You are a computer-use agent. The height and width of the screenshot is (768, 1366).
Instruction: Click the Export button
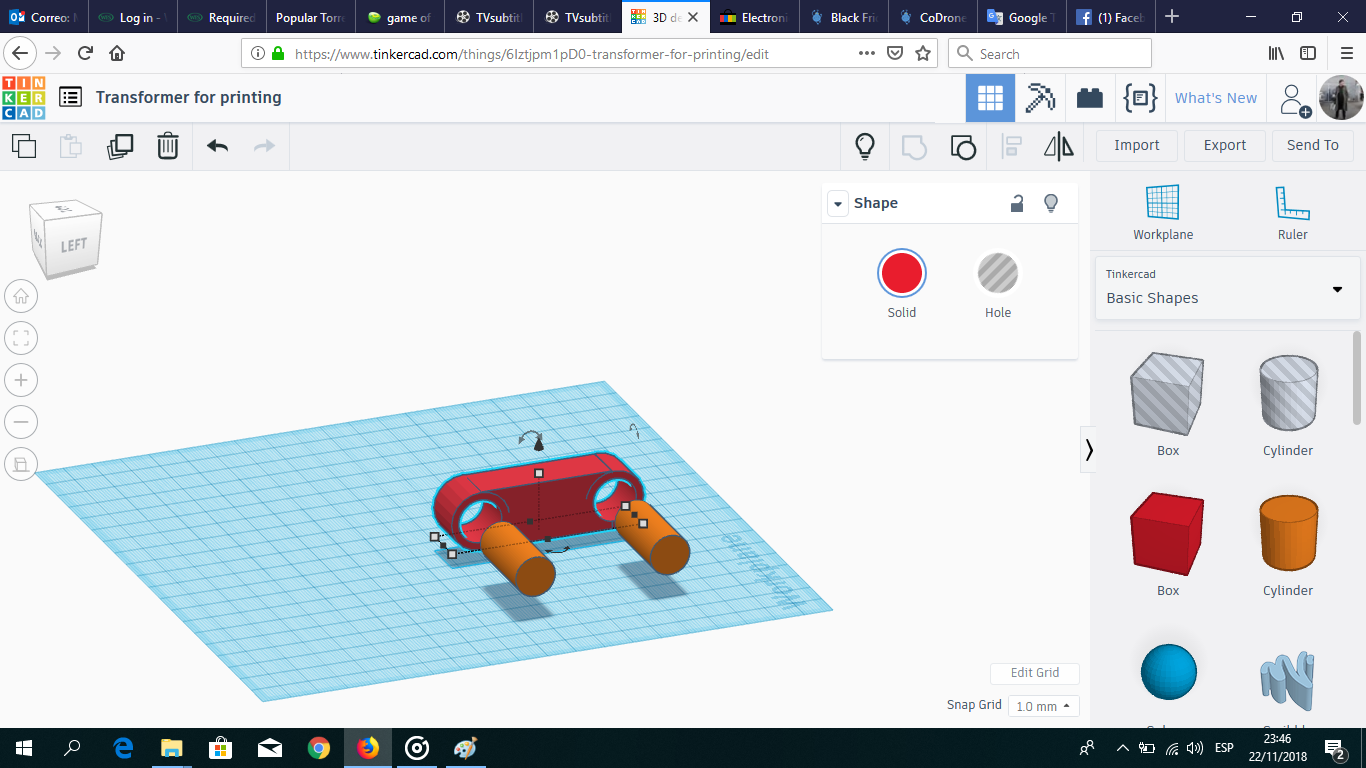coord(1224,145)
